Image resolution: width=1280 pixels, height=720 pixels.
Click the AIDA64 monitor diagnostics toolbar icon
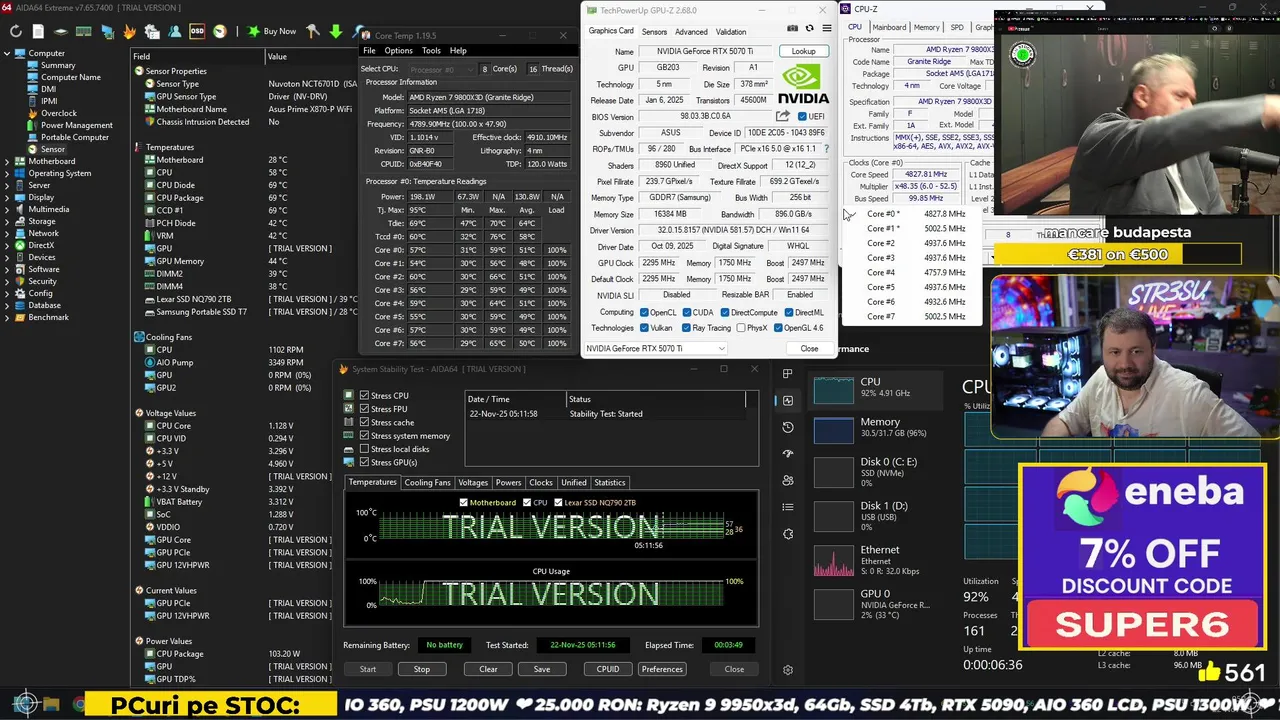[108, 32]
